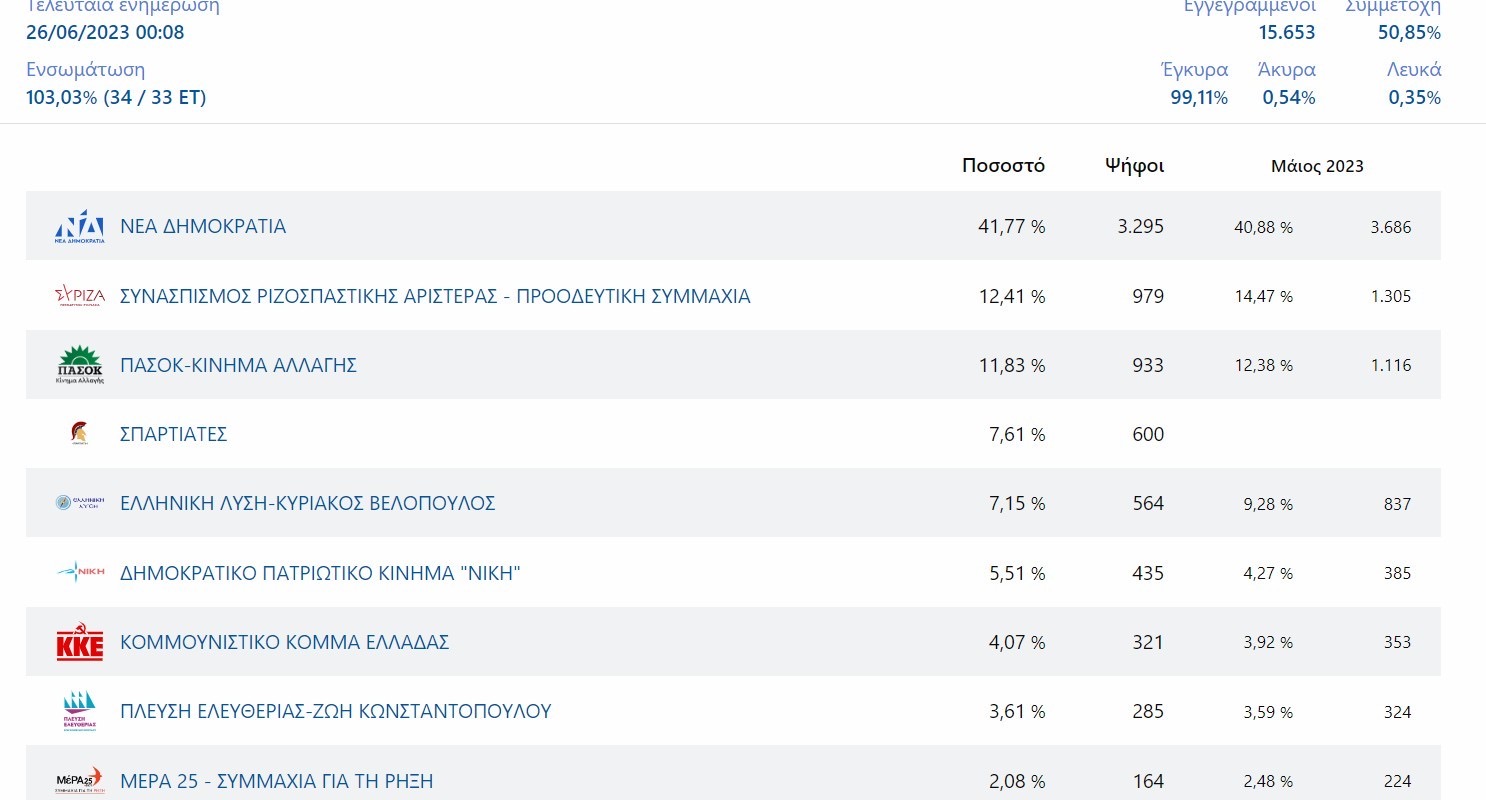This screenshot has height=800, width=1486.
Task: Click Elliniki Lysi percentage 7,15 %
Action: click(1016, 503)
